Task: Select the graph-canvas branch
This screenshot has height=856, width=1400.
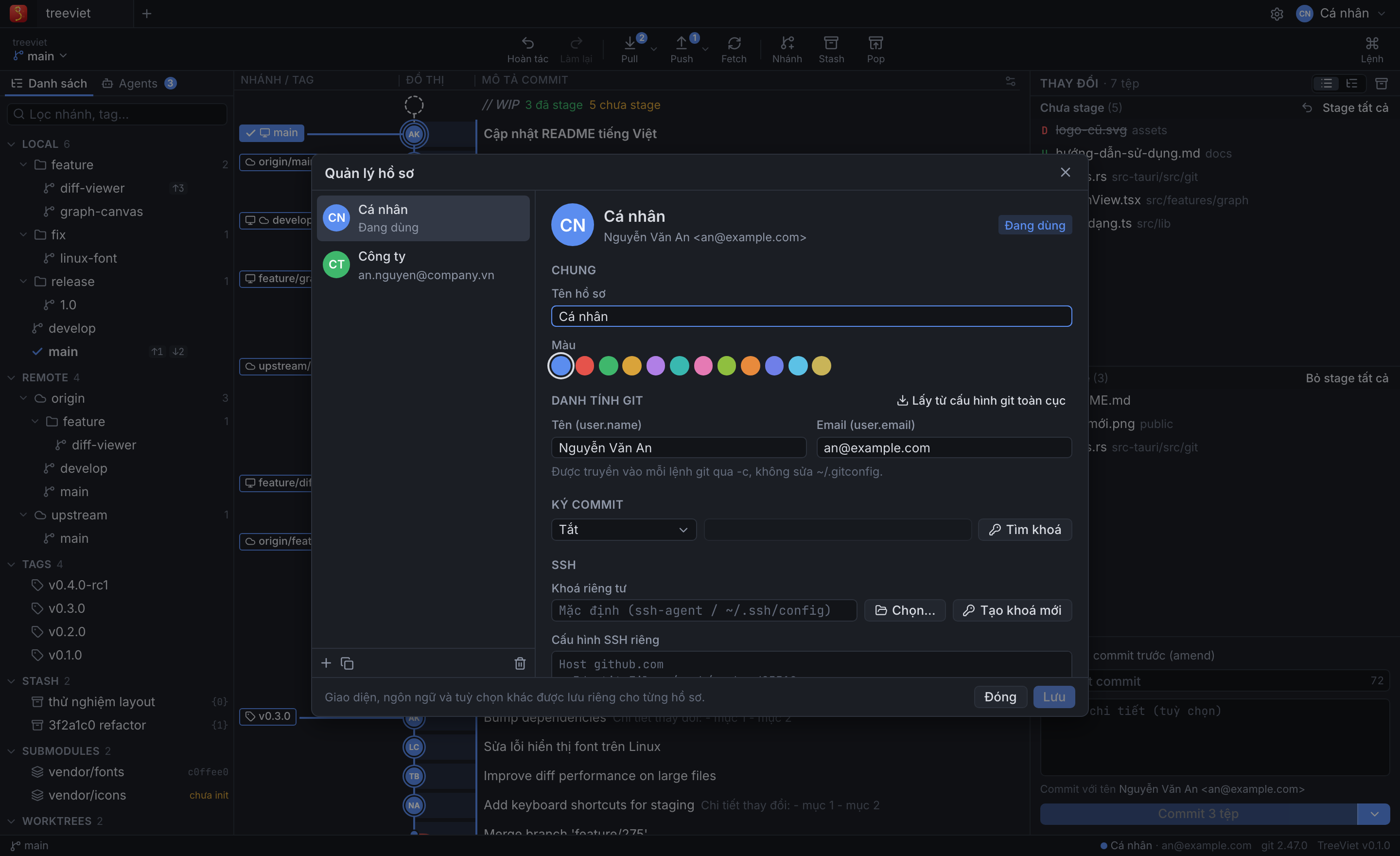Action: coord(101,212)
